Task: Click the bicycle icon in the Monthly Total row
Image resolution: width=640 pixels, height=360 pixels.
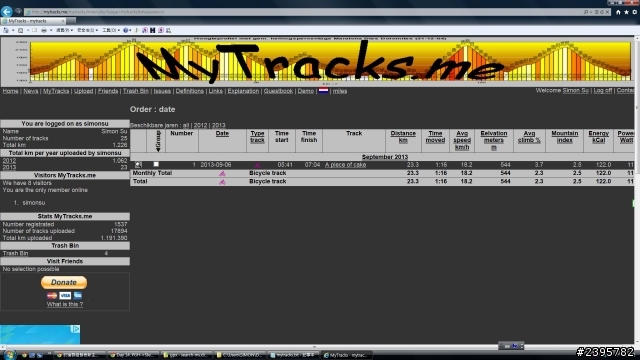Action: 222,173
